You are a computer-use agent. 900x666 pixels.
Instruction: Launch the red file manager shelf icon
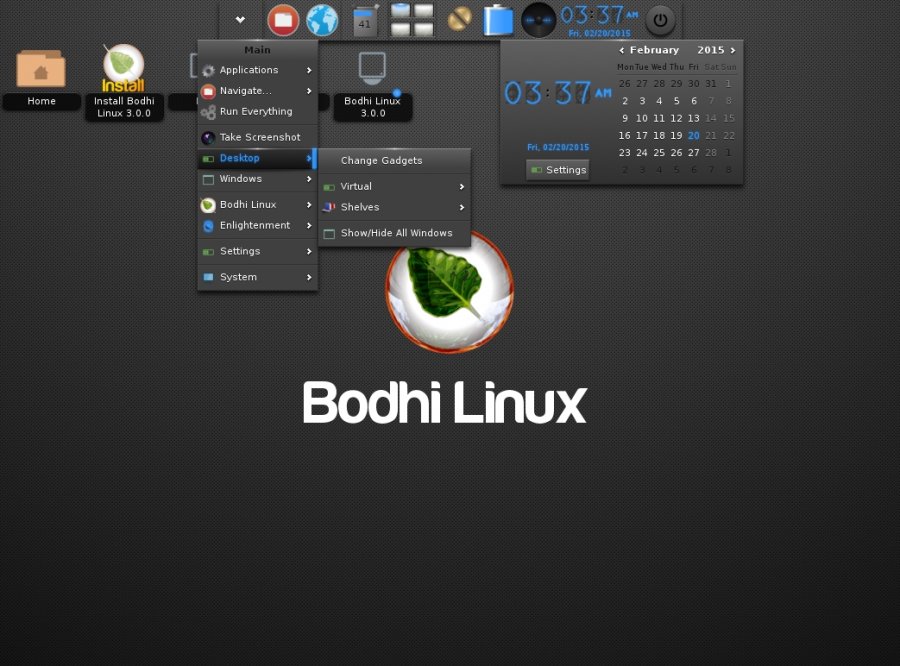(283, 20)
